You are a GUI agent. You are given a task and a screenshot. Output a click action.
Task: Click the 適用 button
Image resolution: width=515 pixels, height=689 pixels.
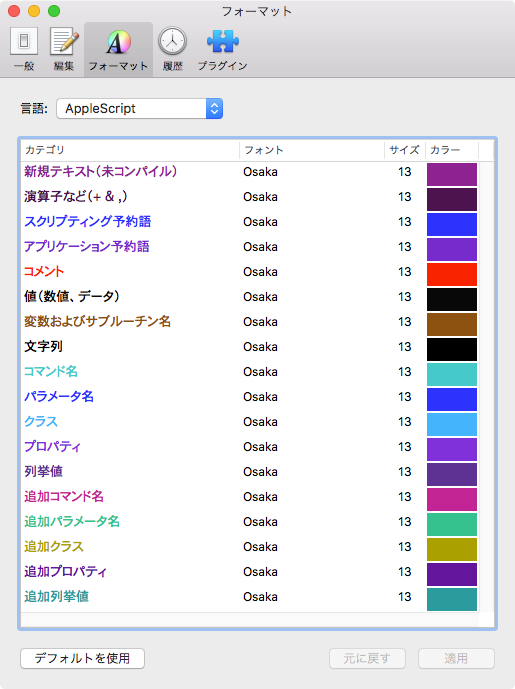coord(456,658)
